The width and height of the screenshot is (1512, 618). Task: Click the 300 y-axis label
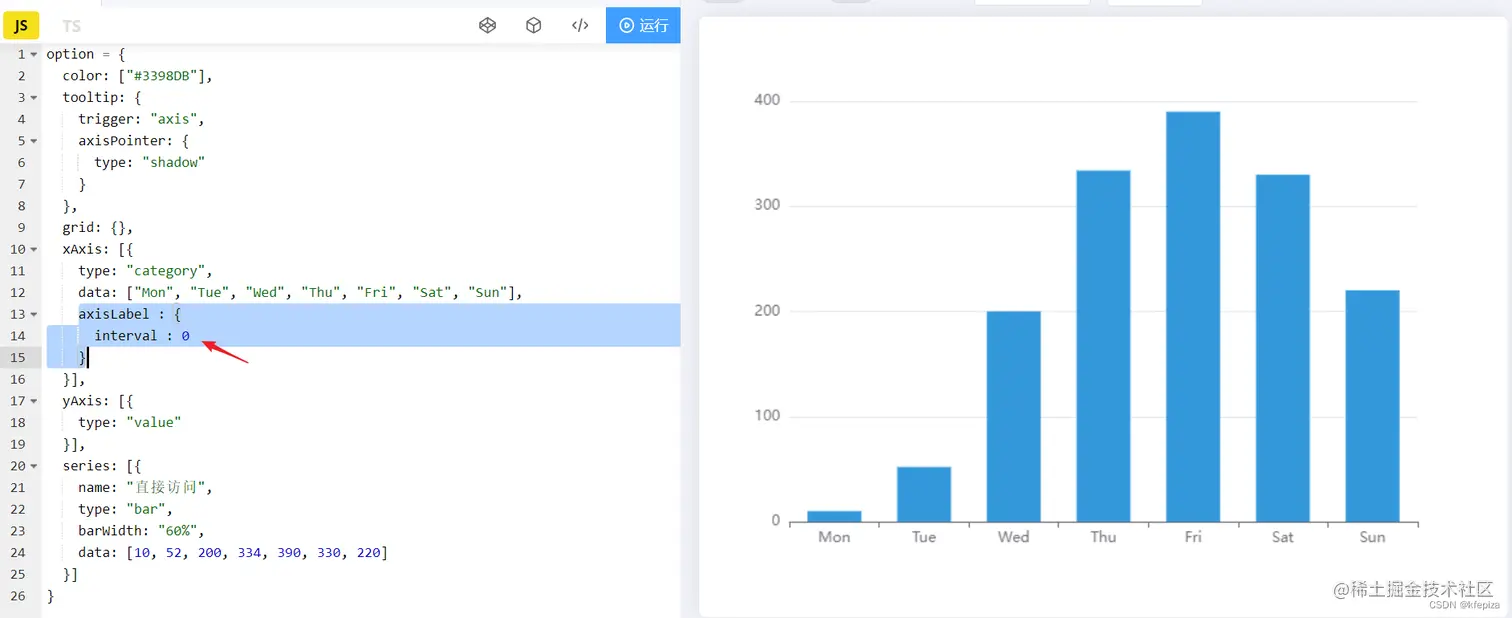(768, 205)
